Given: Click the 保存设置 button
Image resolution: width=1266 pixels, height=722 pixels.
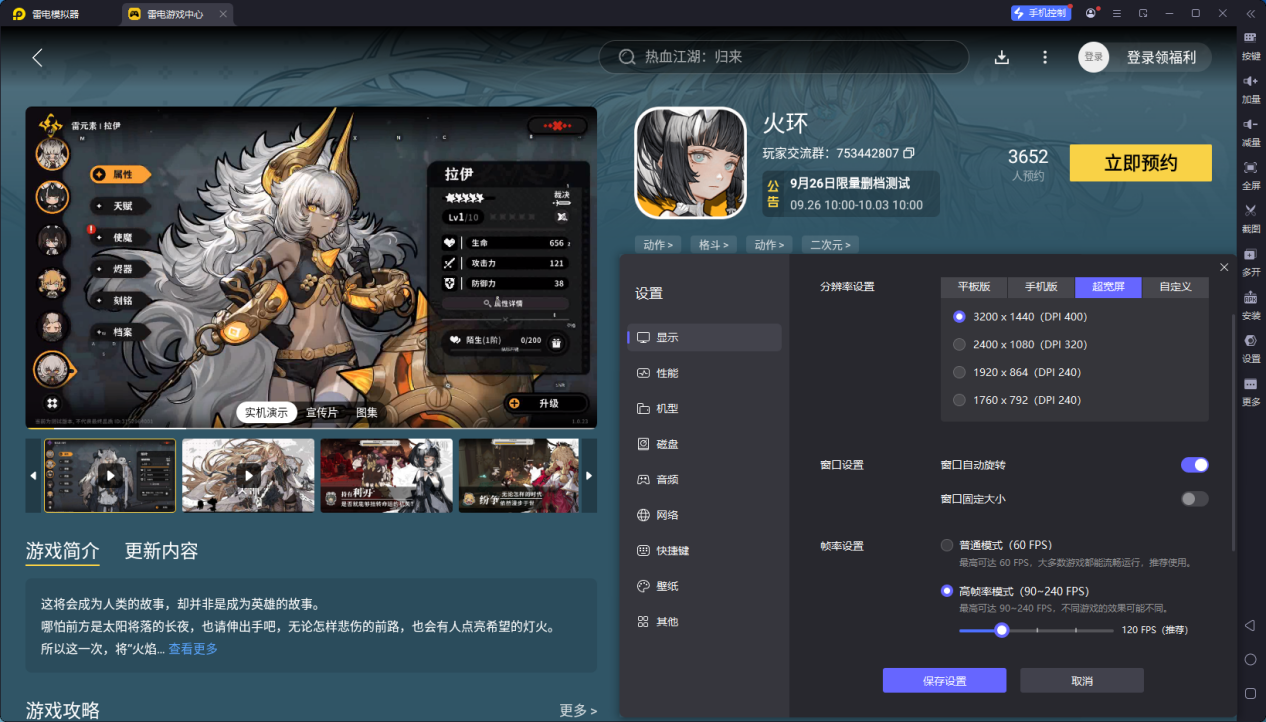Looking at the screenshot, I should tap(944, 681).
